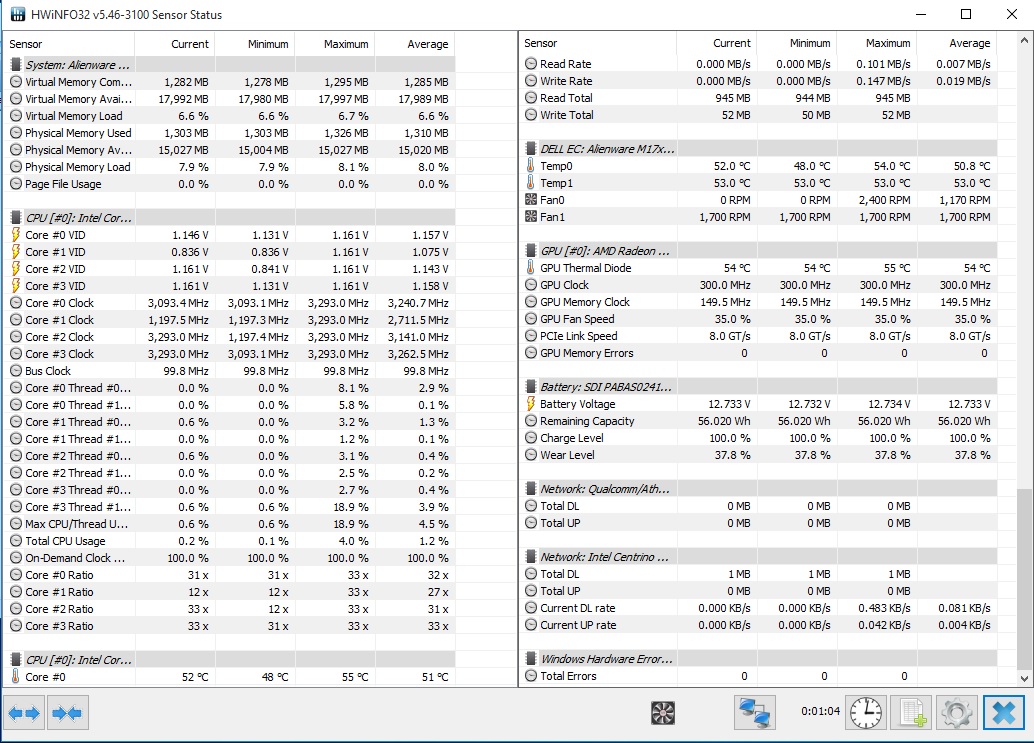The image size is (1034, 743).
Task: Select the On-Demand Clock row
Action: click(231, 558)
